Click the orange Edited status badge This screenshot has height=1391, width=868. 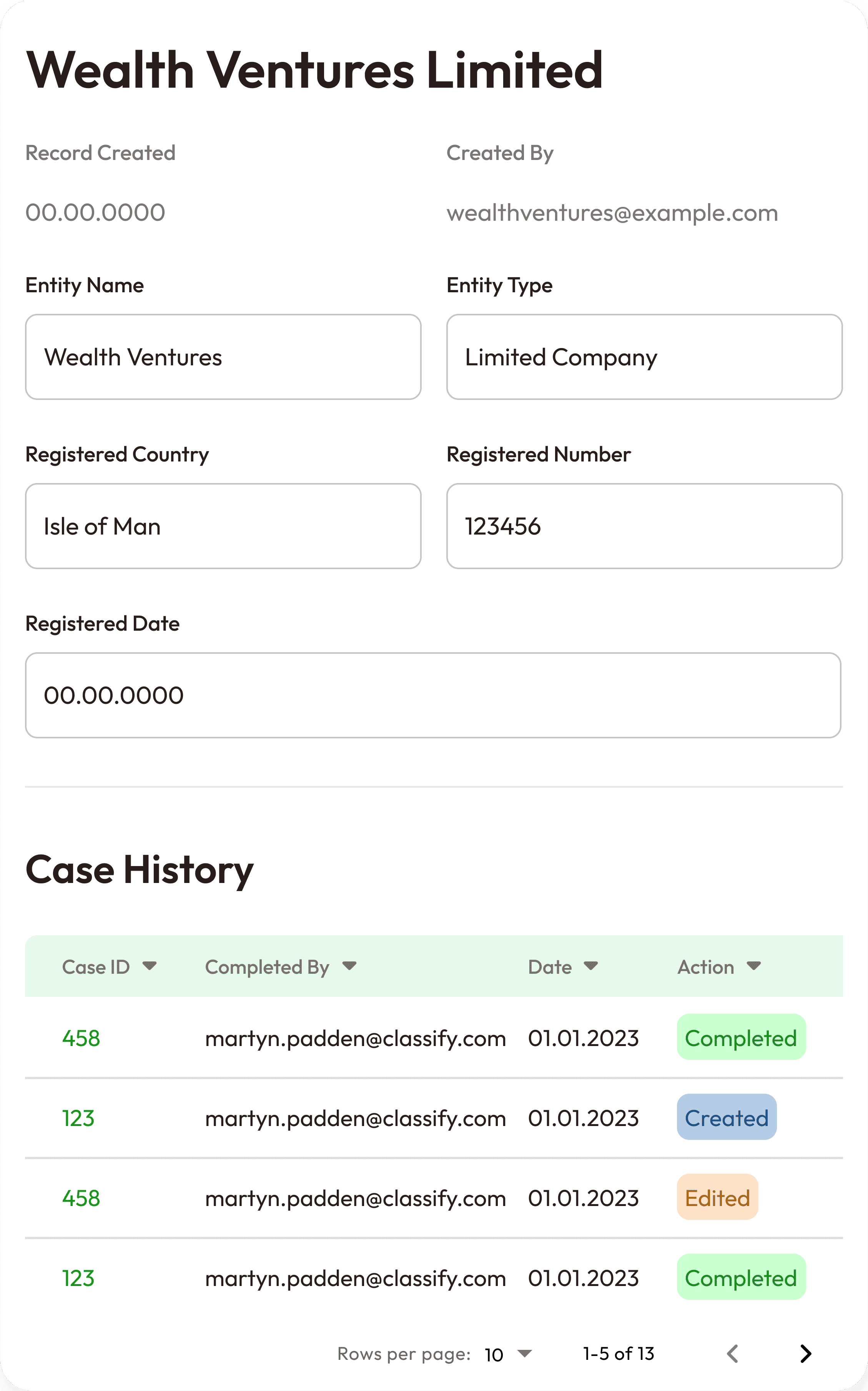(717, 1198)
